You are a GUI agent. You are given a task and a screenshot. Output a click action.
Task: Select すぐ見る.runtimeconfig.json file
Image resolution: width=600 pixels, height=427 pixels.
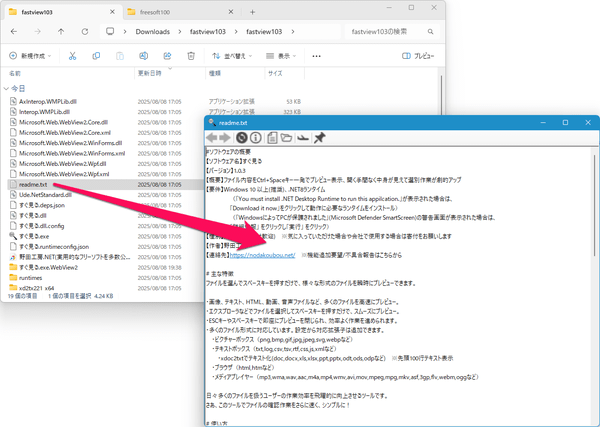[54, 246]
